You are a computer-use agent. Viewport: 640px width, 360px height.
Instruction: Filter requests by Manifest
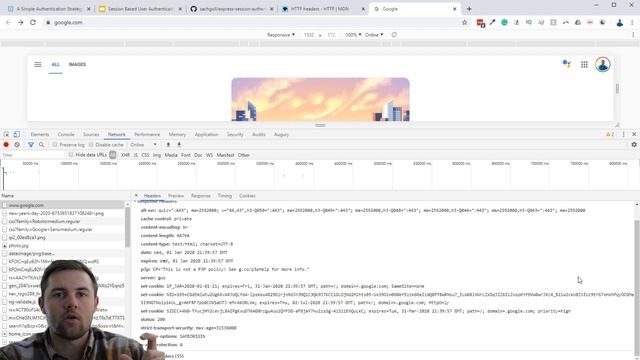(225, 155)
